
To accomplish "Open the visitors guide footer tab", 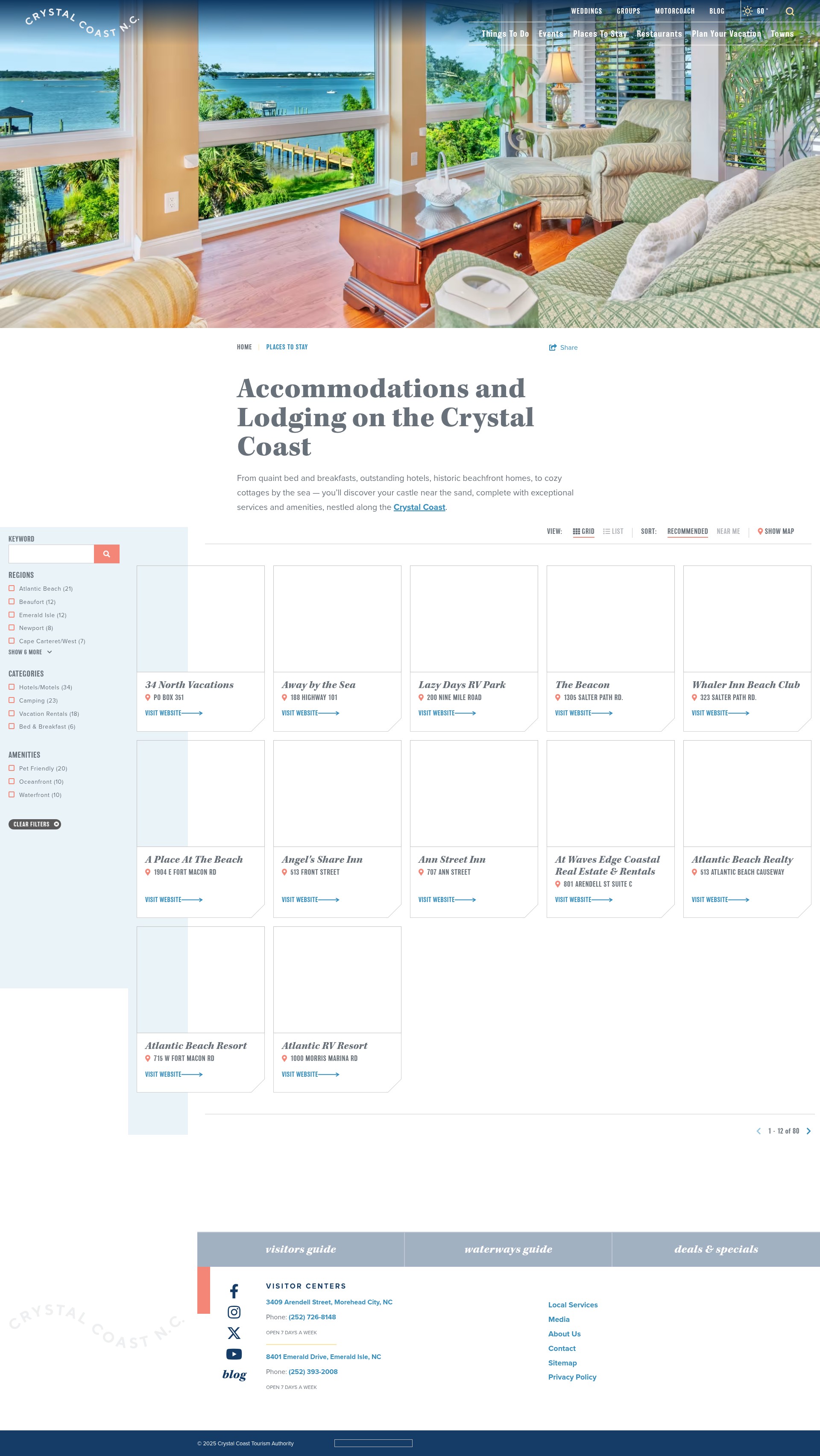I will 301,1249.
